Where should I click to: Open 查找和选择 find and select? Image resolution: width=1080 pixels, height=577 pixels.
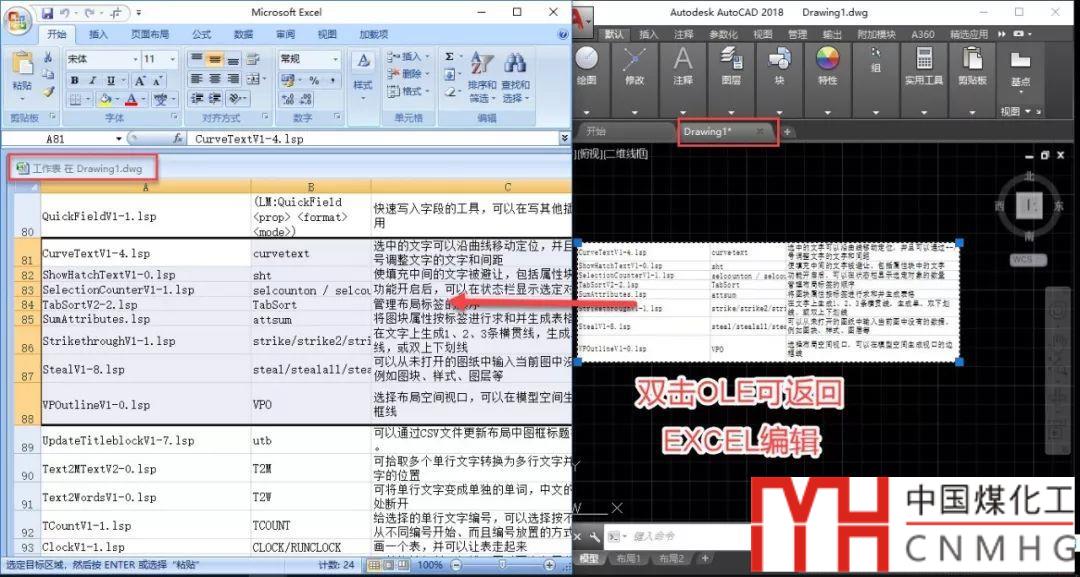pyautogui.click(x=515, y=78)
